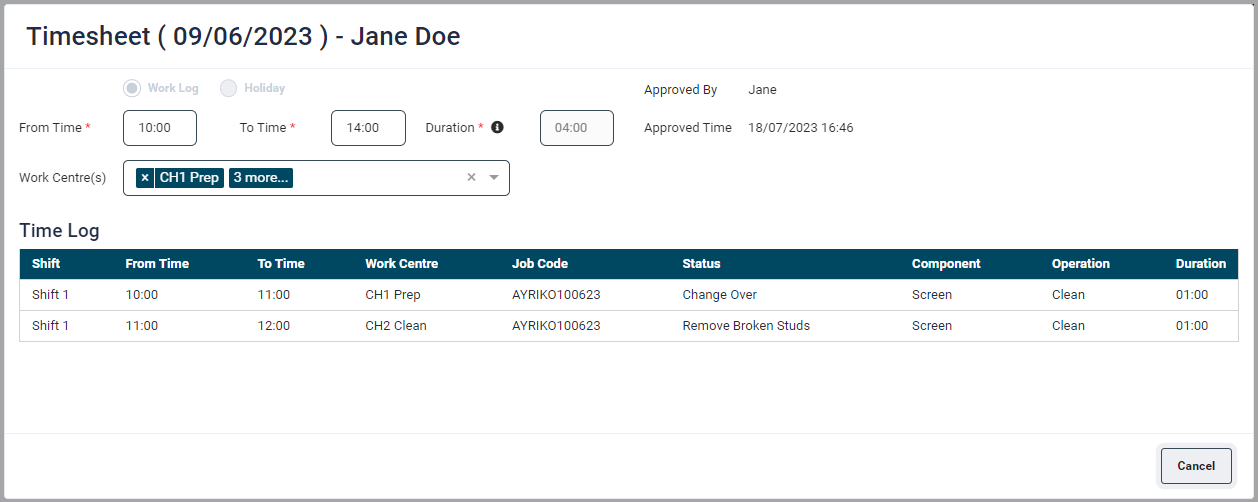
Task: Click the CH2 Clean work centre cell
Action: click(396, 326)
